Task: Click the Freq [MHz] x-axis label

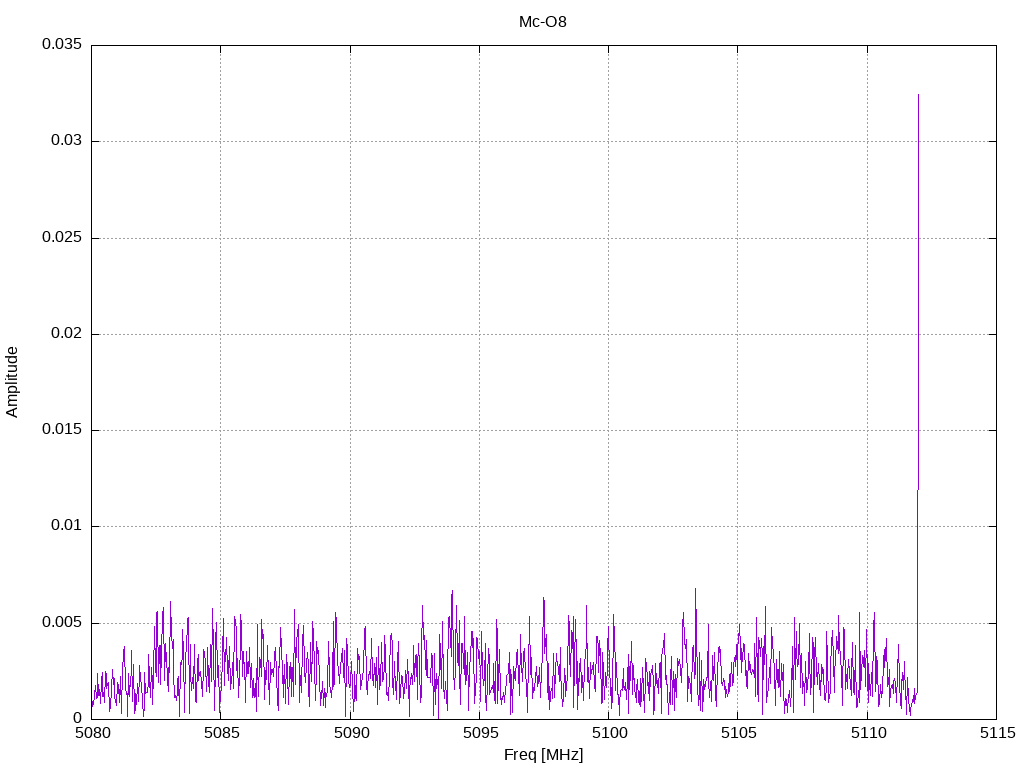Action: [x=543, y=755]
